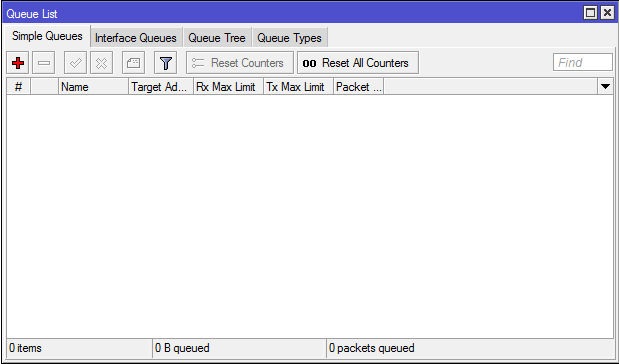Sort by the # column header
The image size is (619, 364).
click(18, 86)
